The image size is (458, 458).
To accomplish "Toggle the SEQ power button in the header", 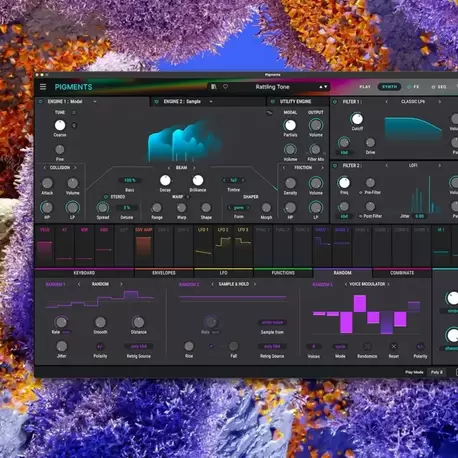I will [x=433, y=87].
